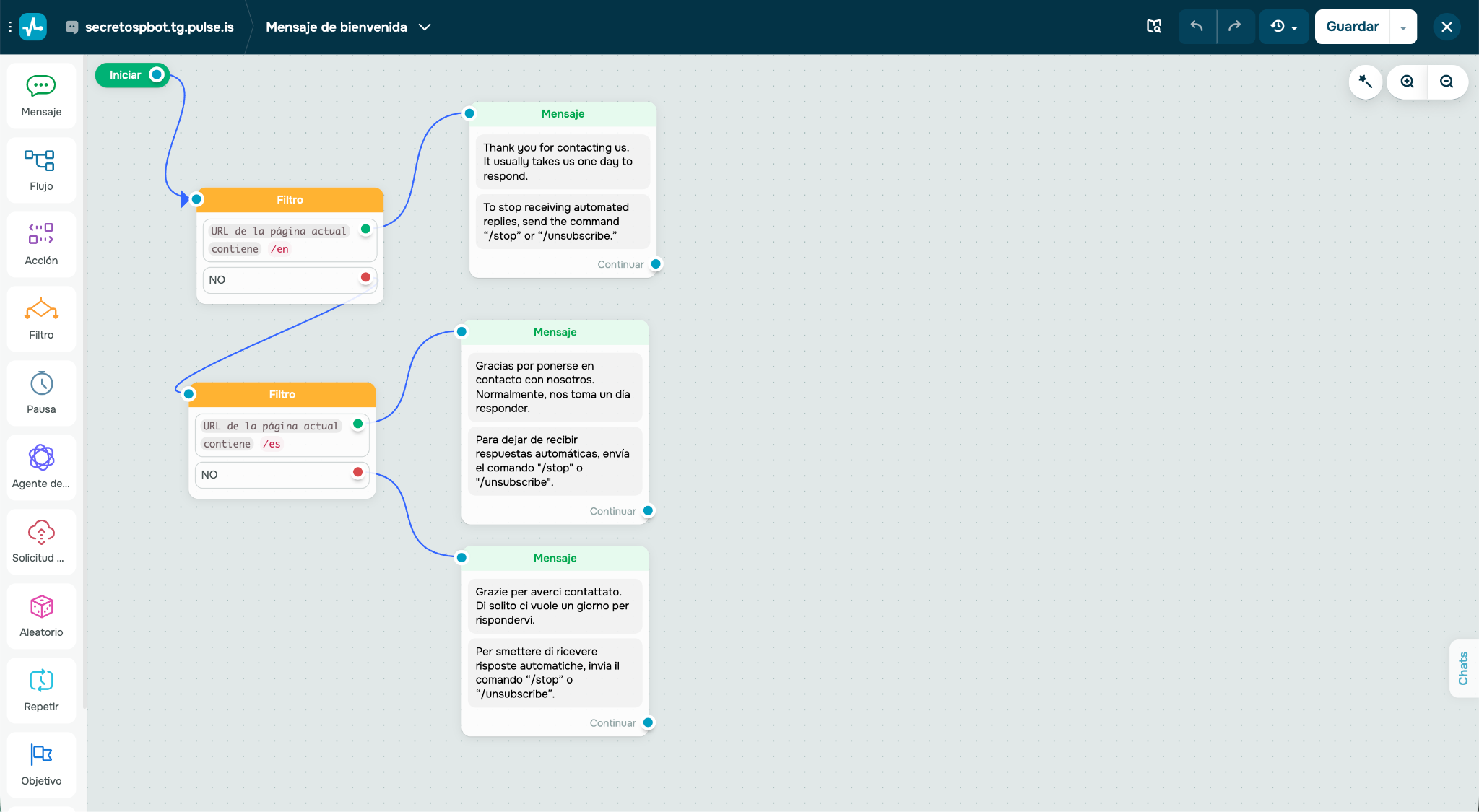Viewport: 1479px width, 812px height.
Task: Click the Iniciar start node
Action: [x=132, y=75]
